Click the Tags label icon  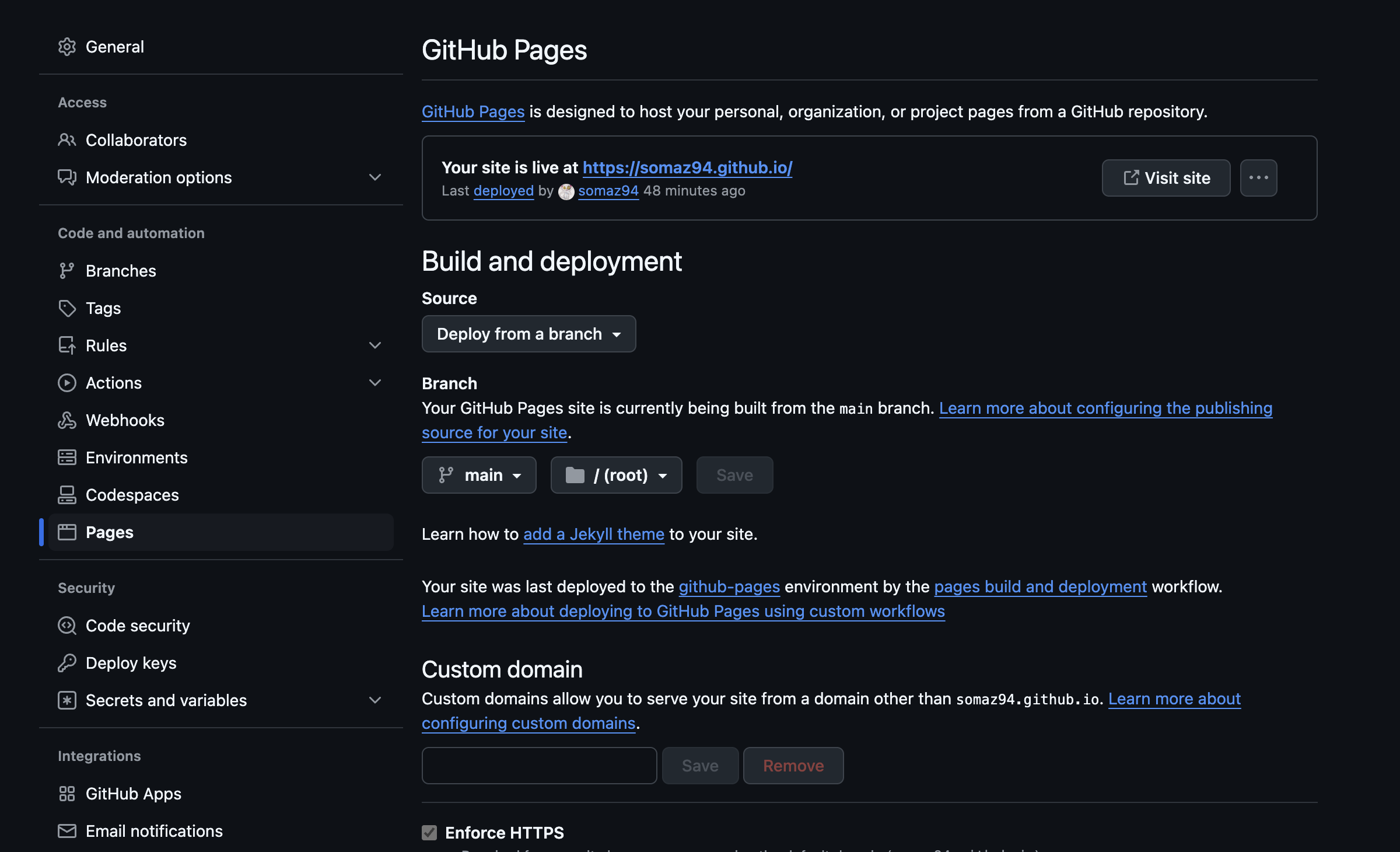coord(67,308)
